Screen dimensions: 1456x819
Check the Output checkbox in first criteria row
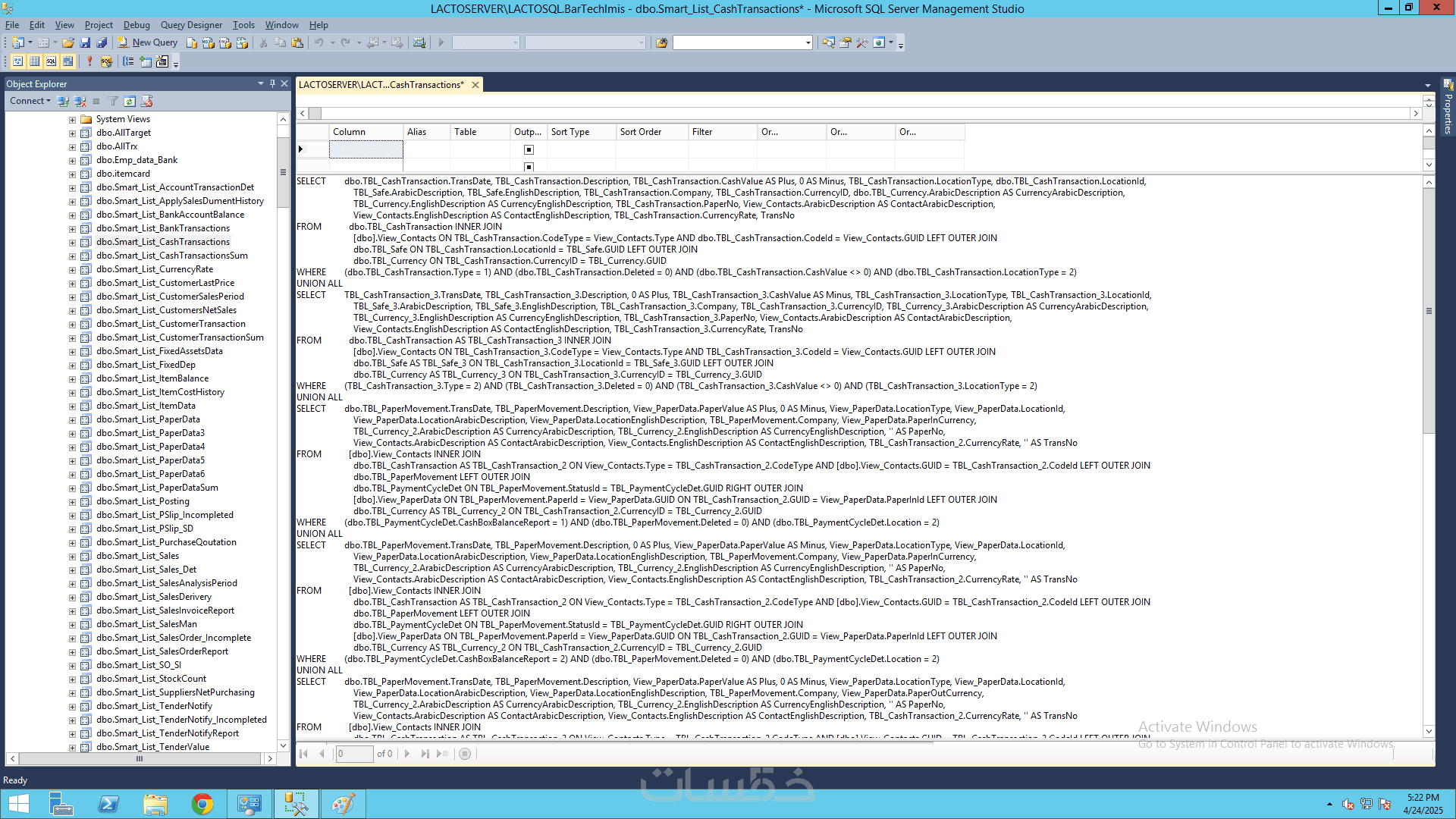click(529, 149)
